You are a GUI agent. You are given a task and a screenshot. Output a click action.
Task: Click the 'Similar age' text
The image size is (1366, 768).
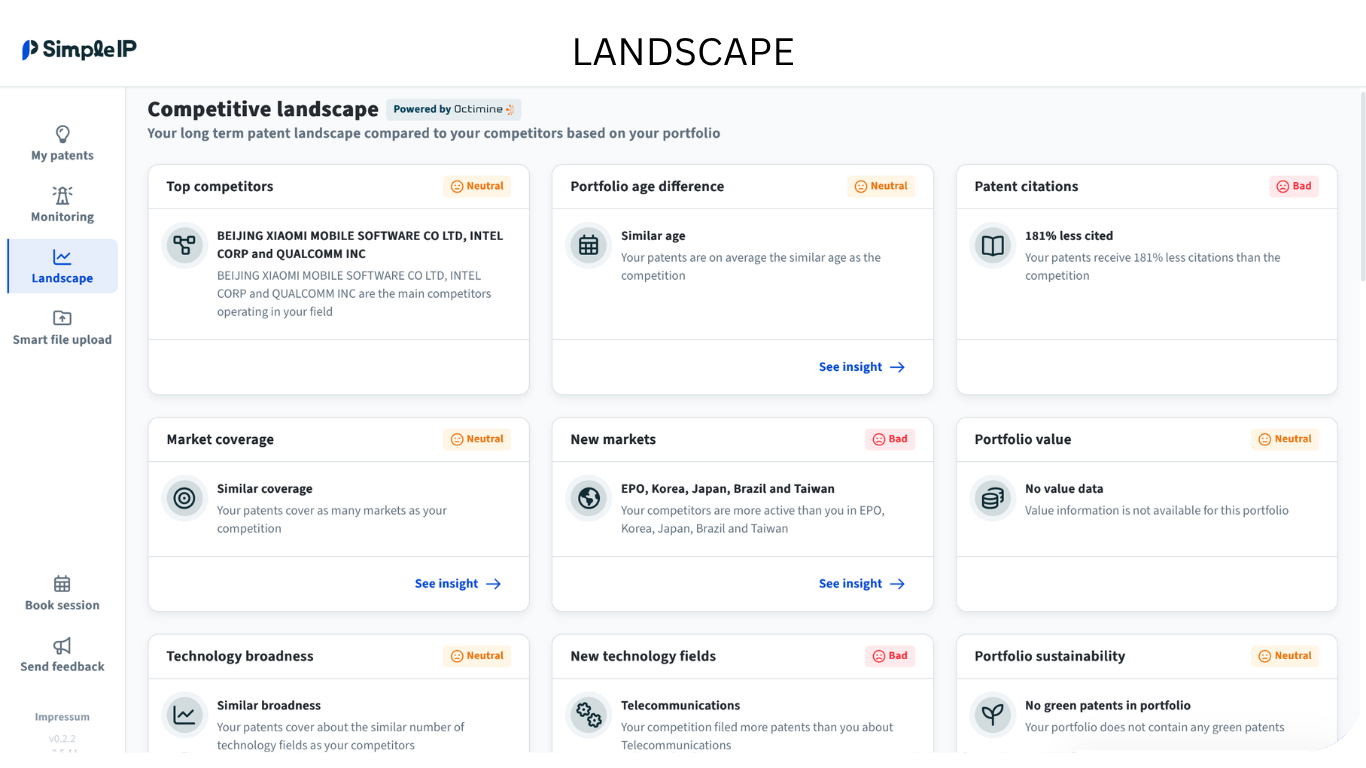653,236
